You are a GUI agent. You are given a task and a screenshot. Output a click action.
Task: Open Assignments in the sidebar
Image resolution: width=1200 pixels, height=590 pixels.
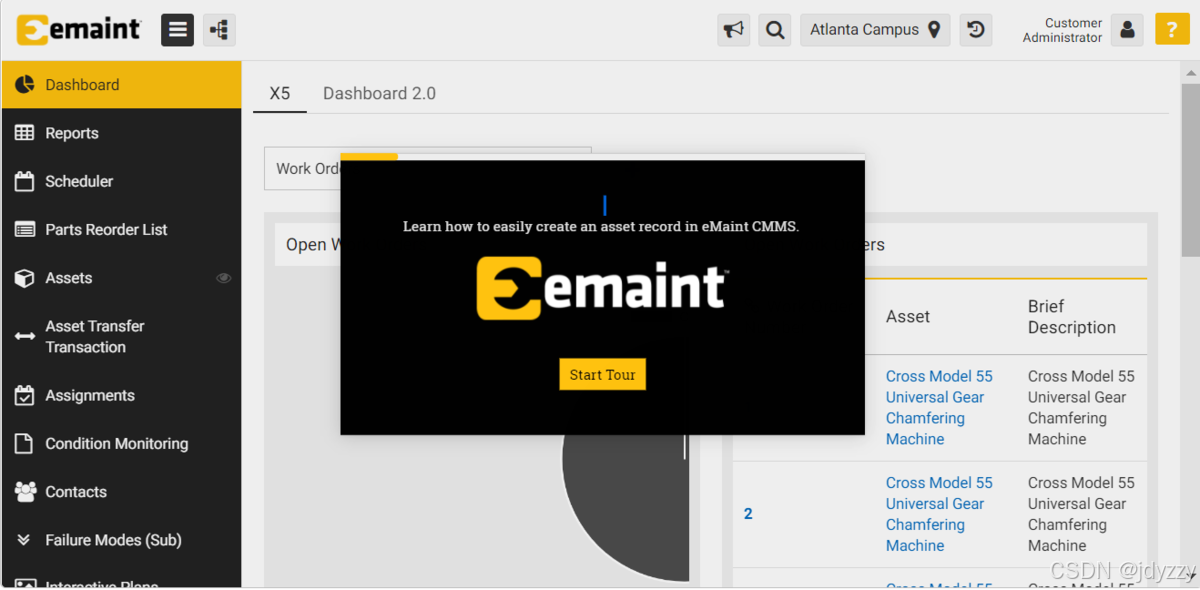[121, 395]
